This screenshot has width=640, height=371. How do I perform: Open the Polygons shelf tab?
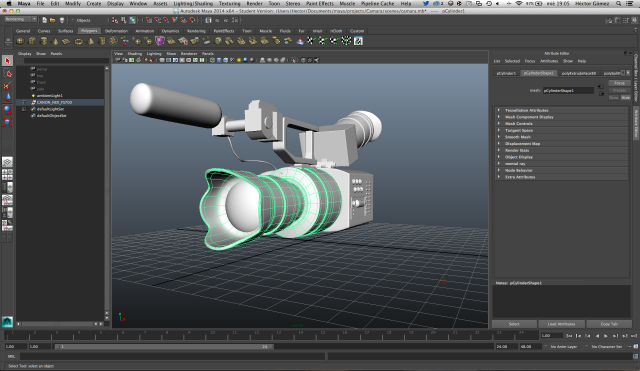[89, 31]
